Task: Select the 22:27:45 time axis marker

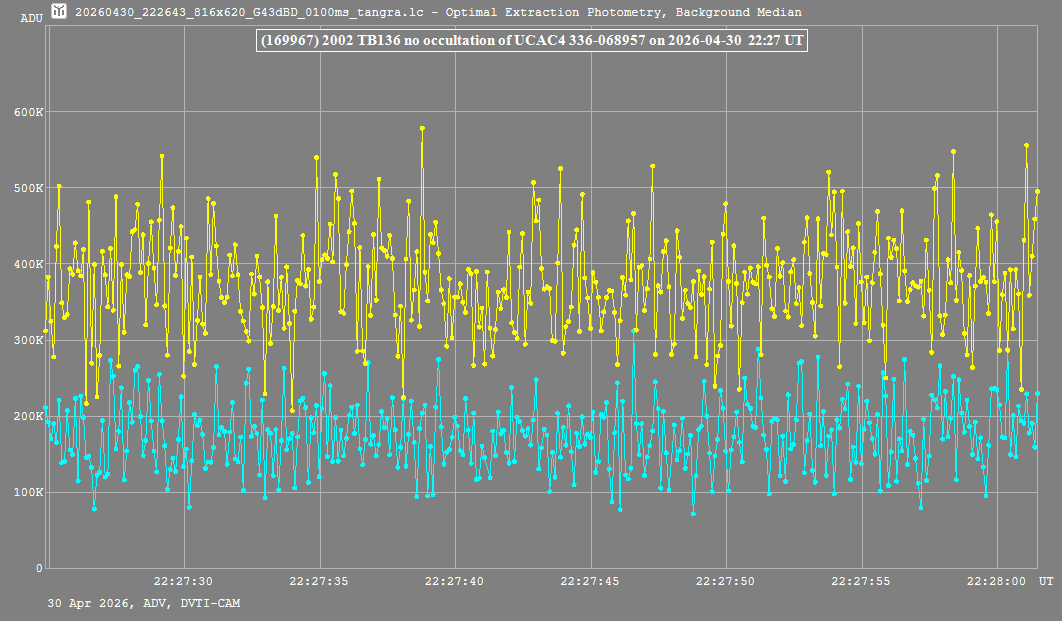Action: (589, 581)
